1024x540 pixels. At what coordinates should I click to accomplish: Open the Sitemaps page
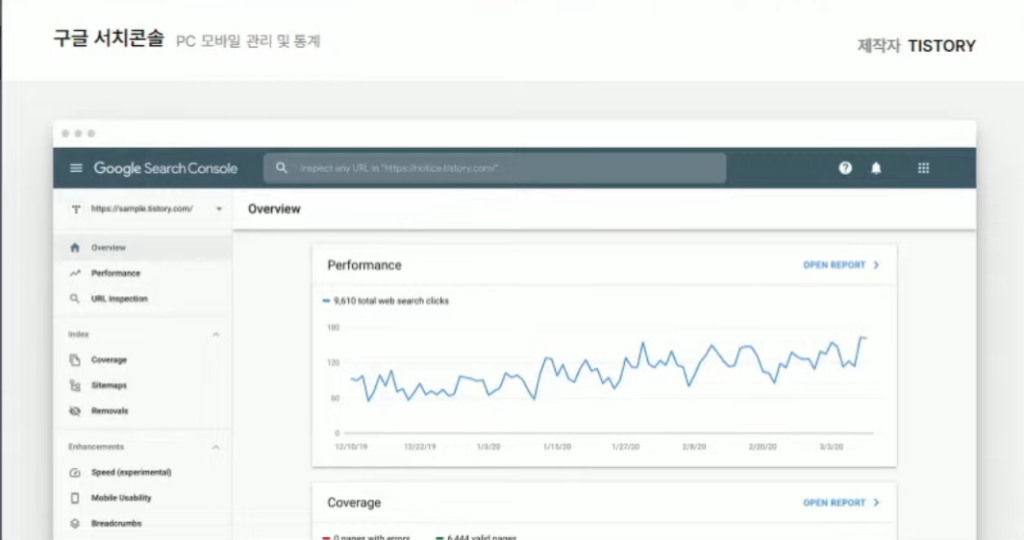point(109,385)
